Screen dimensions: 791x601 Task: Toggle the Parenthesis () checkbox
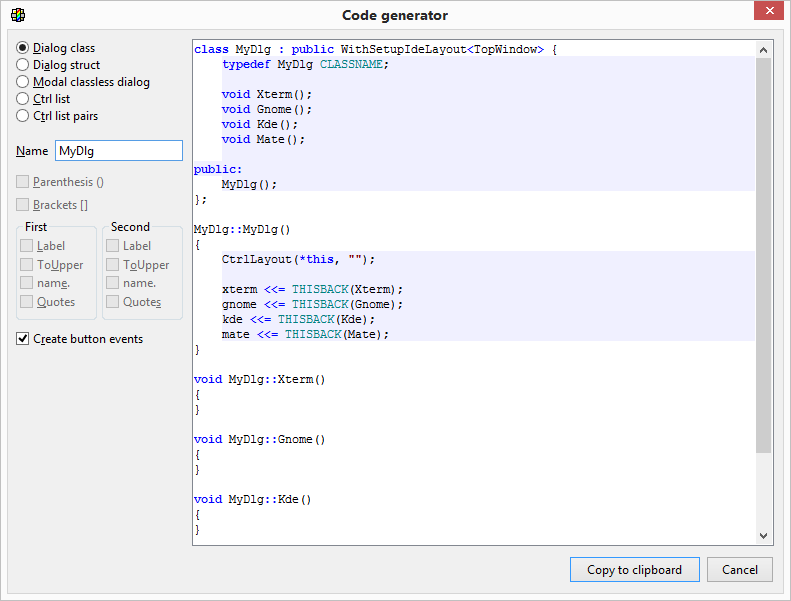[23, 182]
